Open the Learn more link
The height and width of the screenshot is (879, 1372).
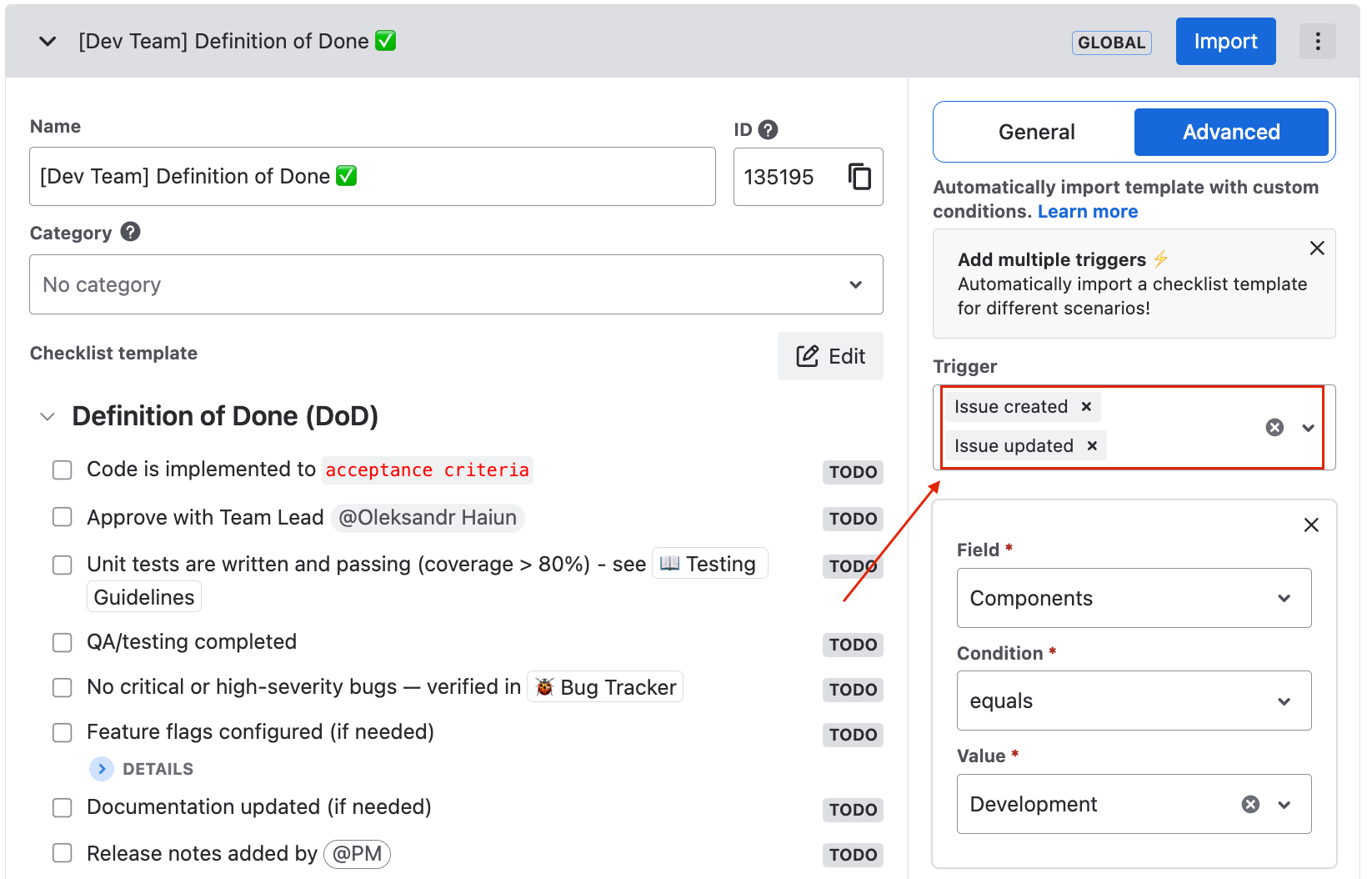coord(1088,211)
